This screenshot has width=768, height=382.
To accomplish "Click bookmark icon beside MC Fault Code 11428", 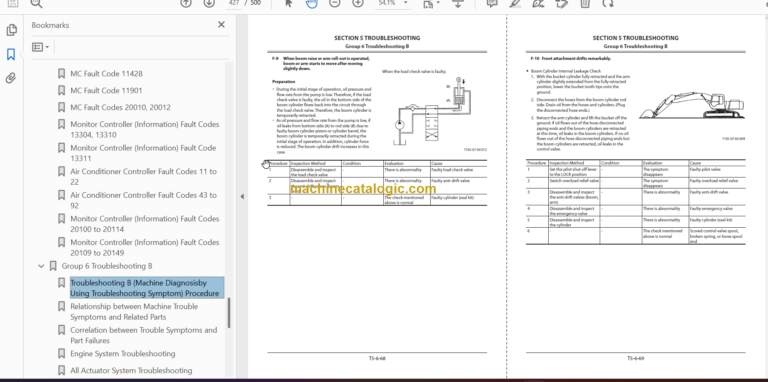I will pos(61,74).
